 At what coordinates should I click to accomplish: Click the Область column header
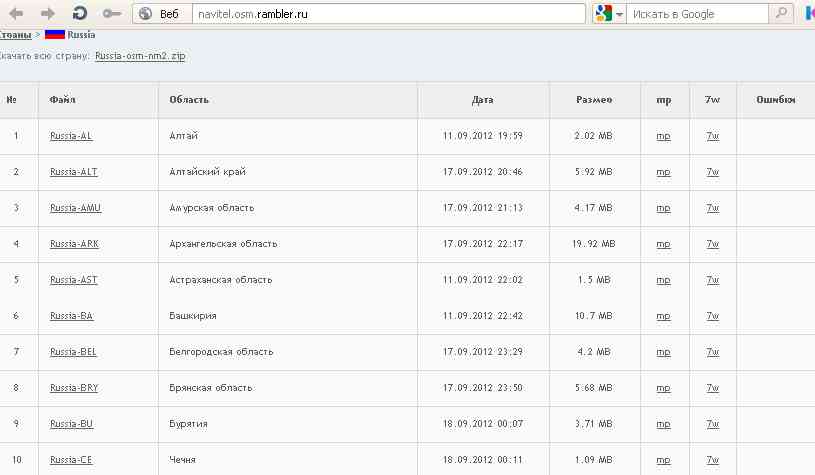coord(189,100)
